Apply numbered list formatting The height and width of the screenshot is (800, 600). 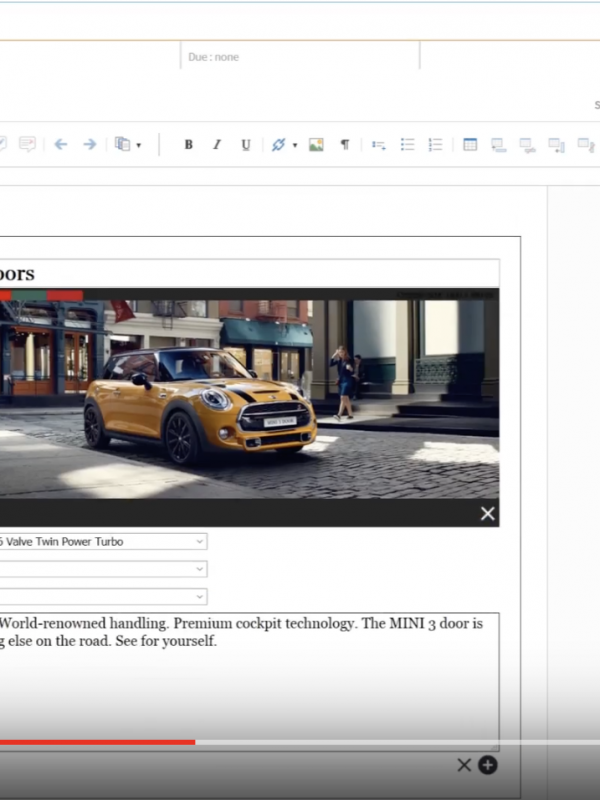tap(435, 144)
